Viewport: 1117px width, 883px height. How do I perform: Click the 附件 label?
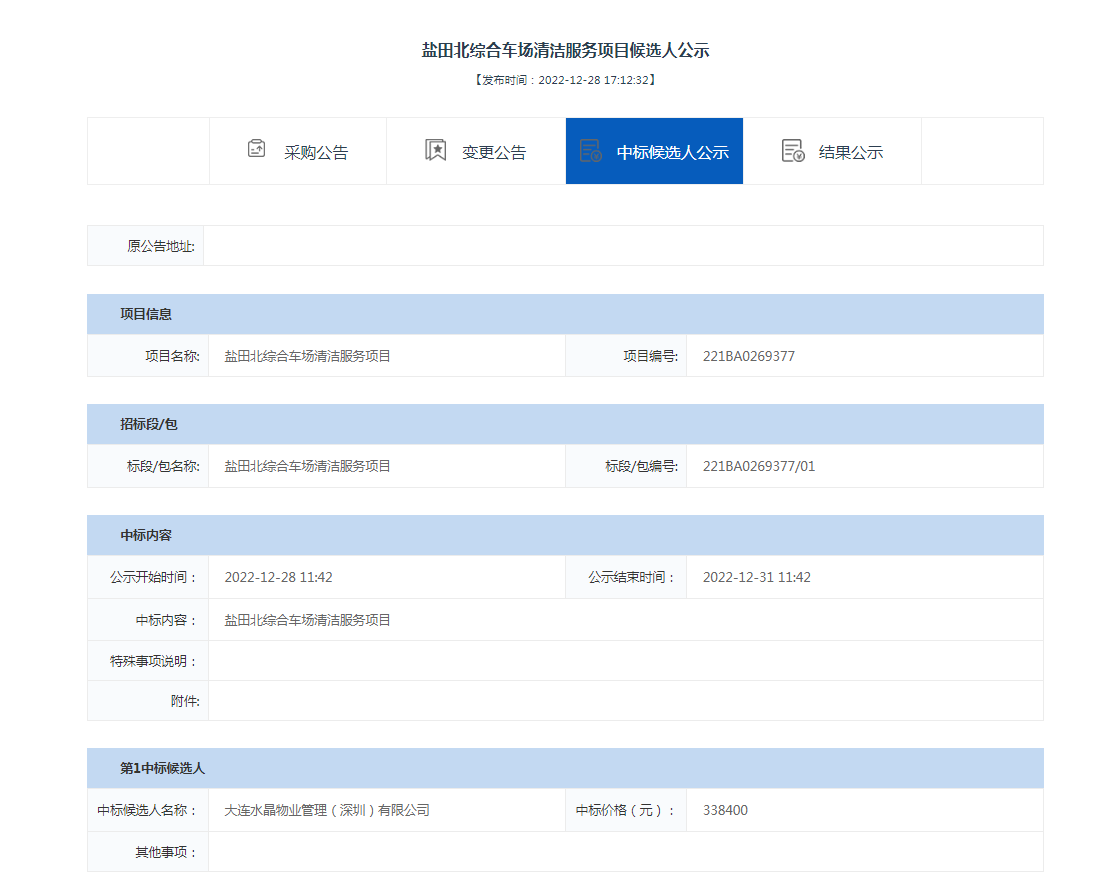tap(185, 701)
